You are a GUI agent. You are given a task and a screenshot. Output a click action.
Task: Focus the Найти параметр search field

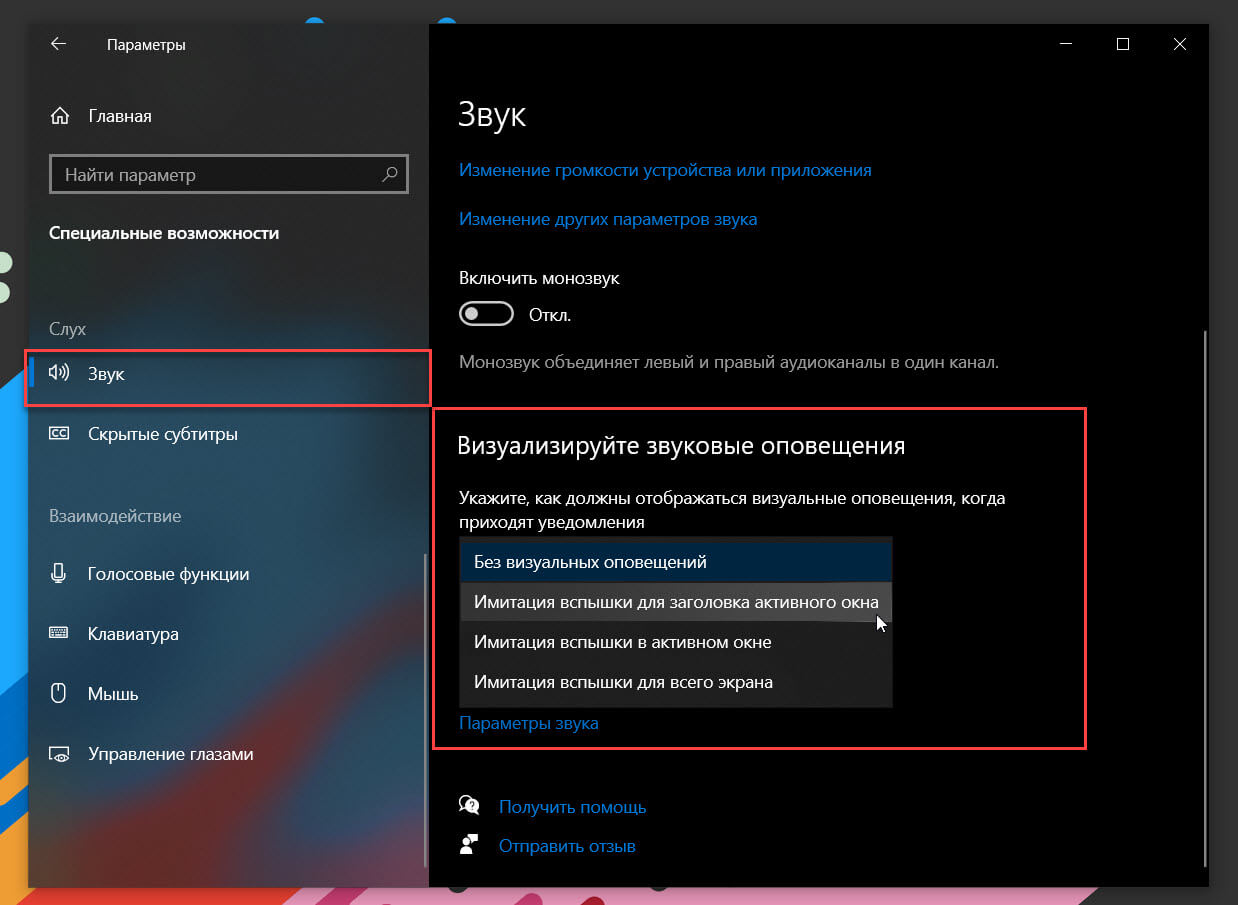[229, 175]
